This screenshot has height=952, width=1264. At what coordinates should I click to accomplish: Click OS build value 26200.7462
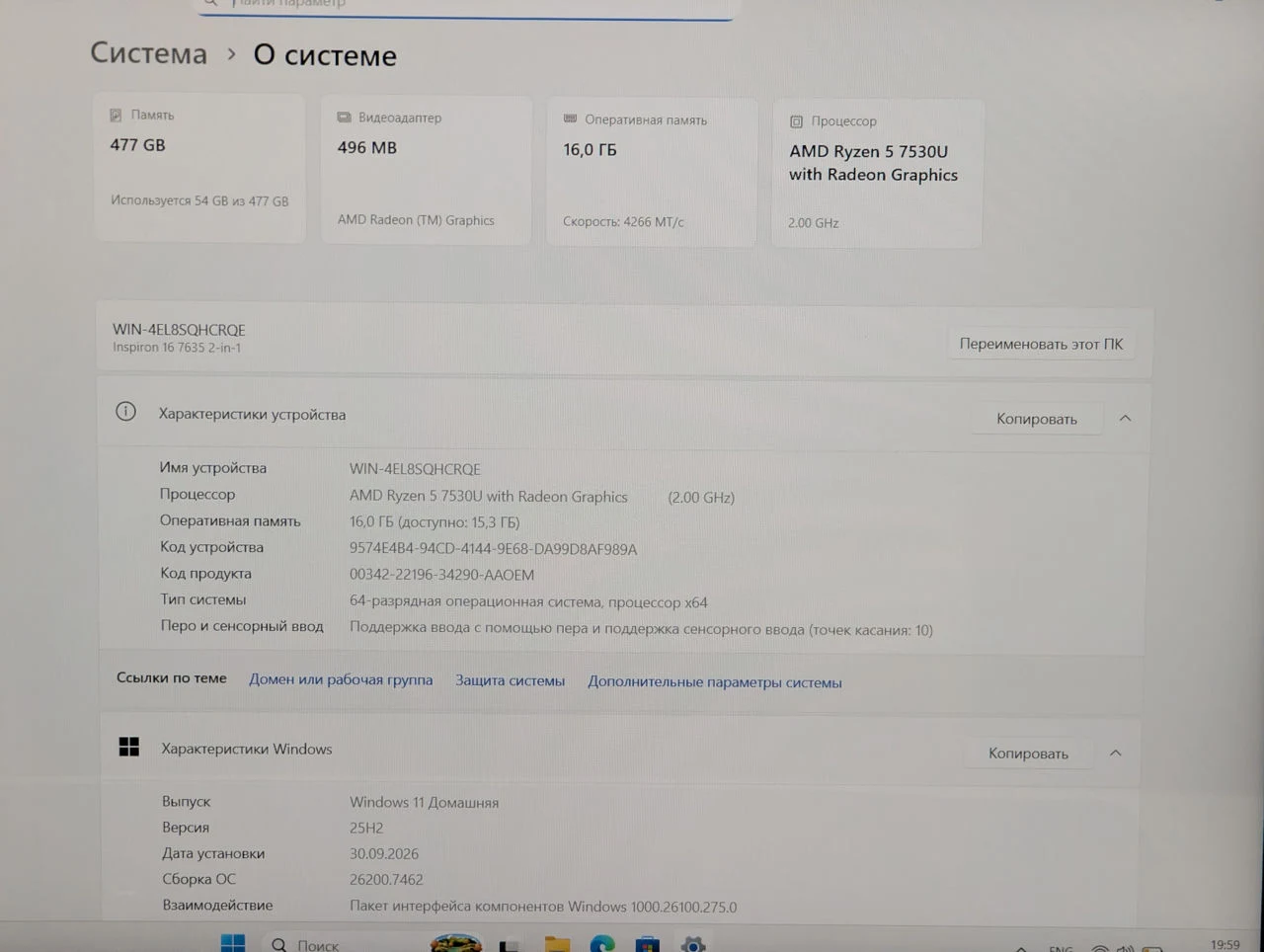click(386, 880)
